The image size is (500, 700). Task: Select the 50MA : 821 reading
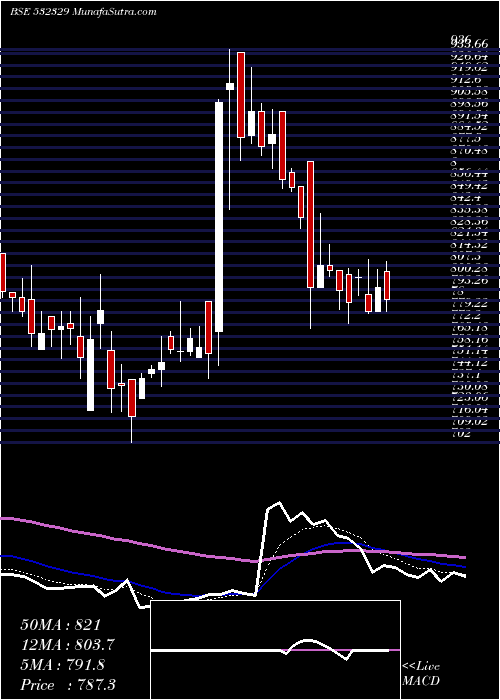coord(62,625)
